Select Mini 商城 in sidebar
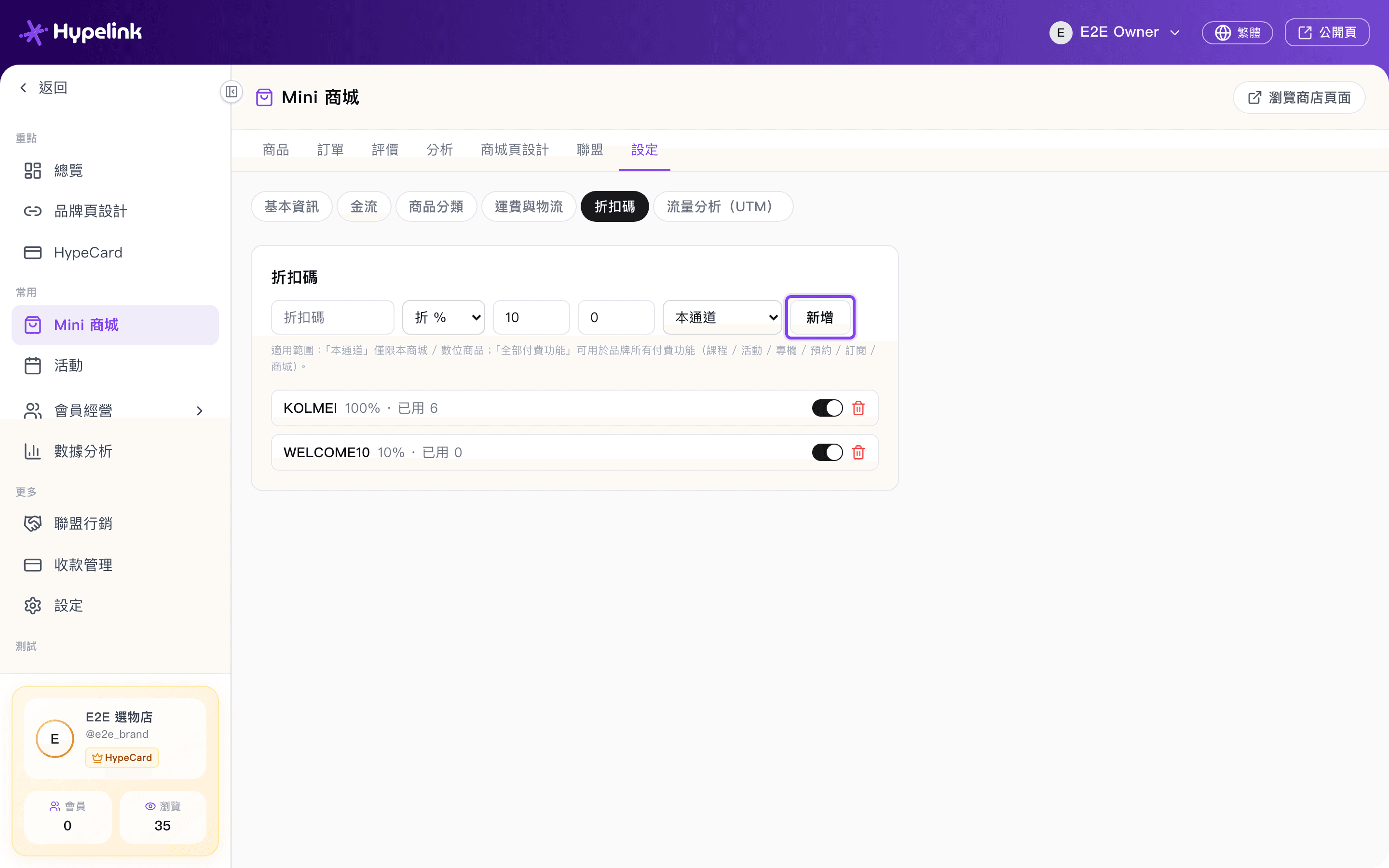 point(115,325)
